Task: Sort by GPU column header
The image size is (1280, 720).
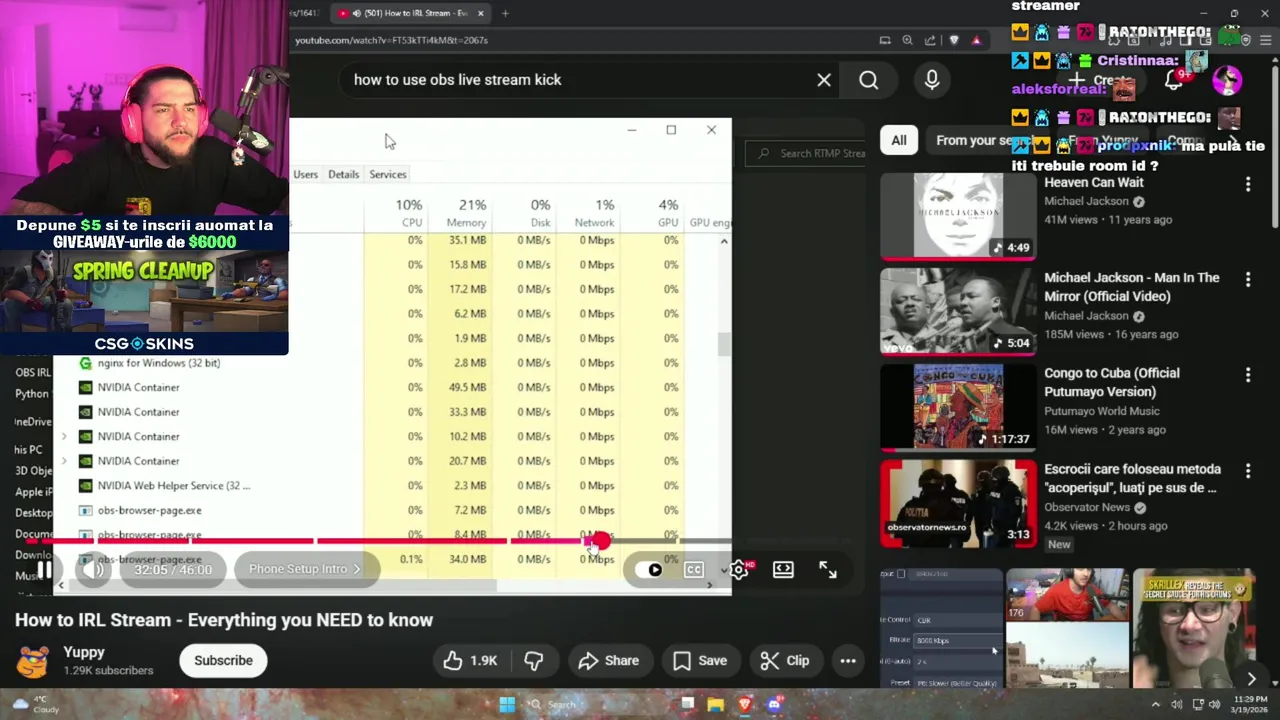Action: tap(668, 213)
